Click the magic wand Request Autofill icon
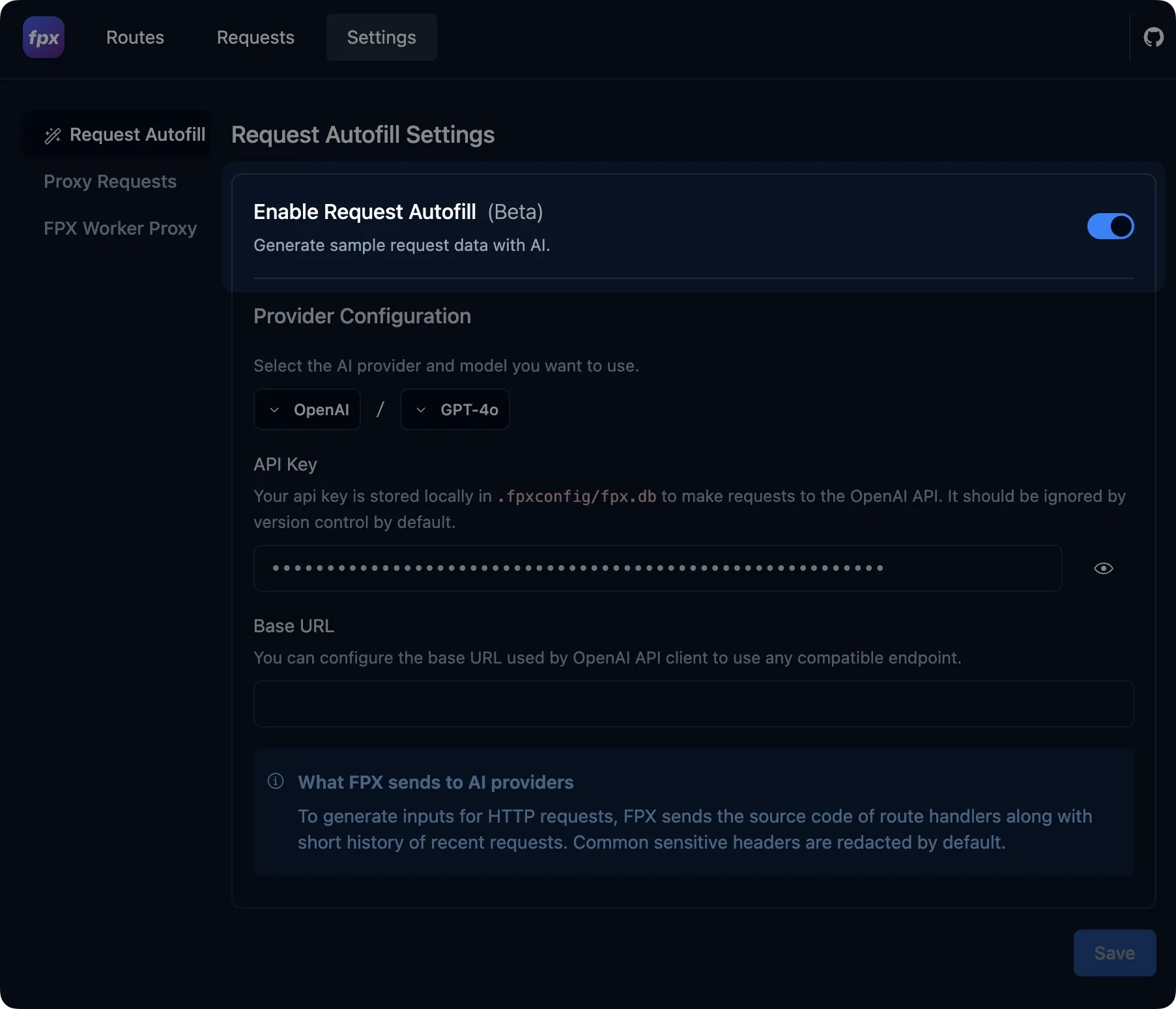Screen dimensions: 1176x1009 click(53, 135)
